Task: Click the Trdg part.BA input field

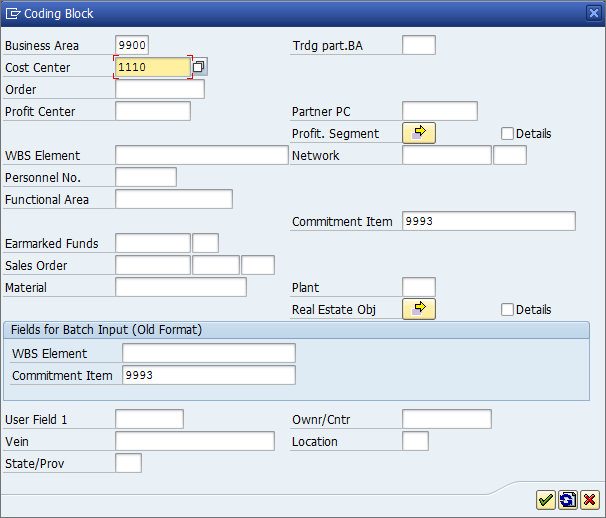Action: pos(419,45)
